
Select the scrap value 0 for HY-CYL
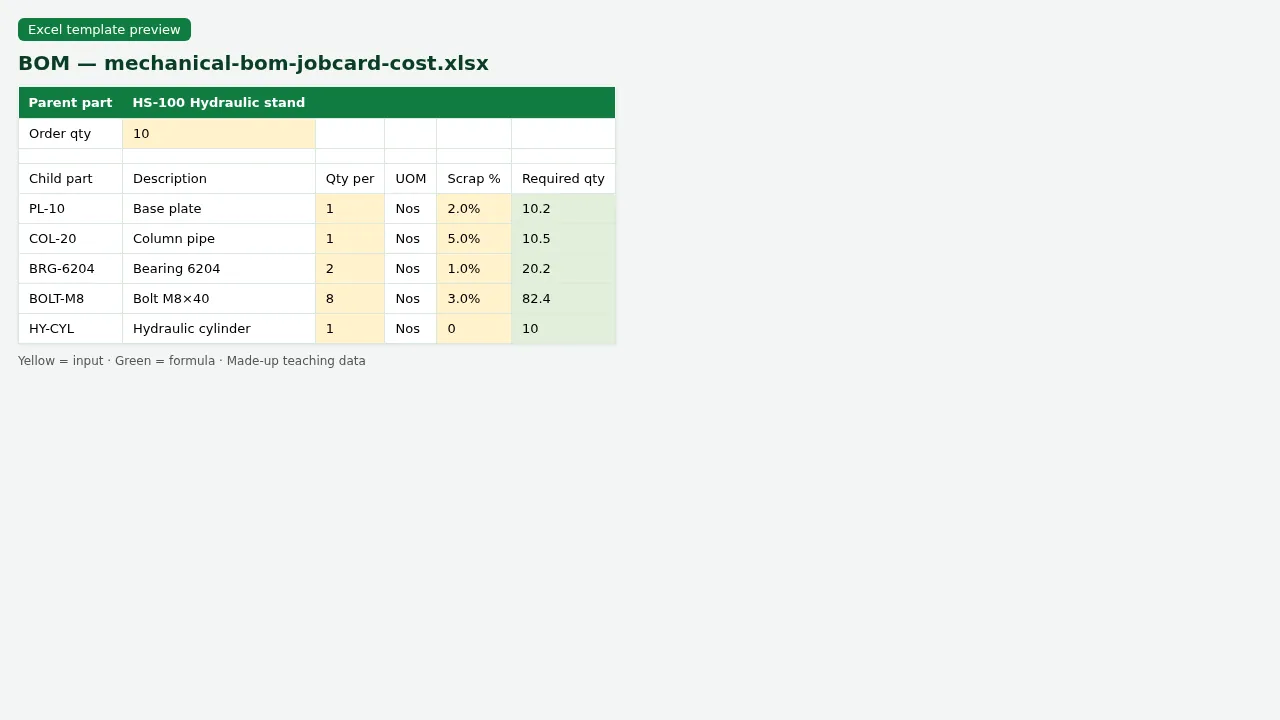(474, 329)
